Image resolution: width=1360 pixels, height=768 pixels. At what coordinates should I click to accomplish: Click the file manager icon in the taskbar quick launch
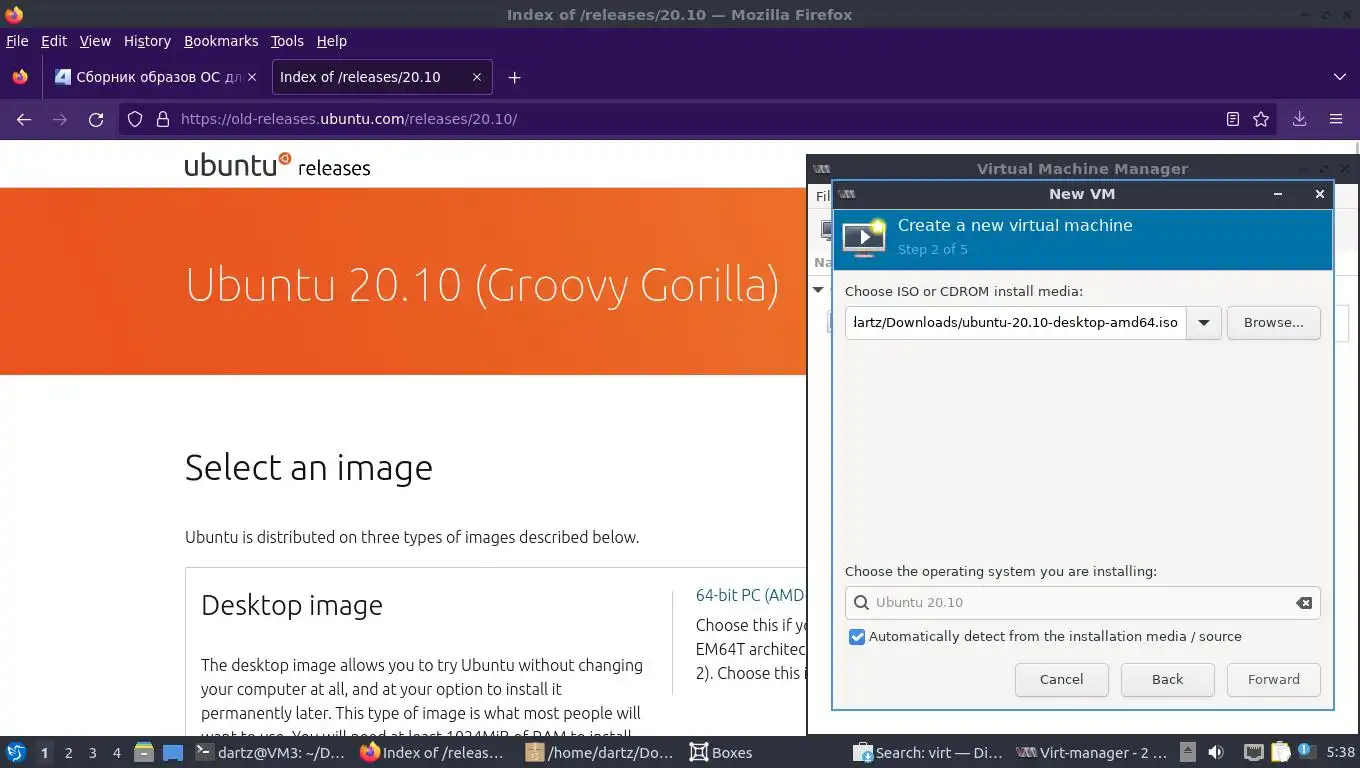[x=144, y=752]
